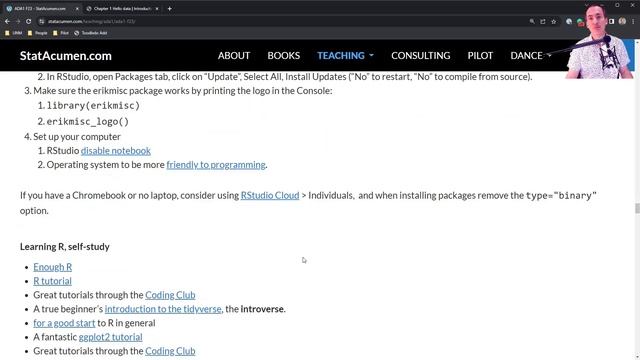Open the People bookmarks folder

pos(38,33)
